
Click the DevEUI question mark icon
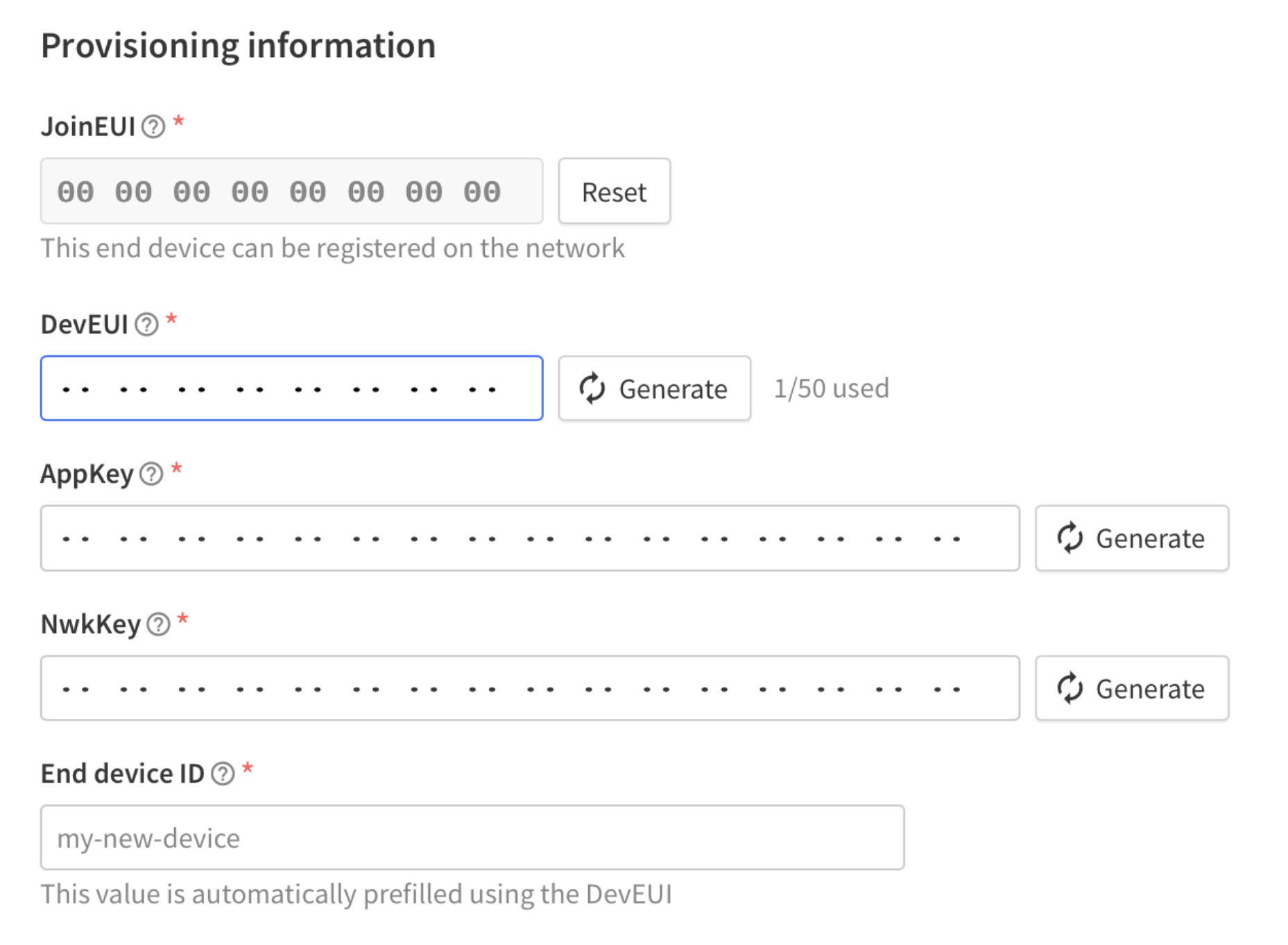[146, 325]
